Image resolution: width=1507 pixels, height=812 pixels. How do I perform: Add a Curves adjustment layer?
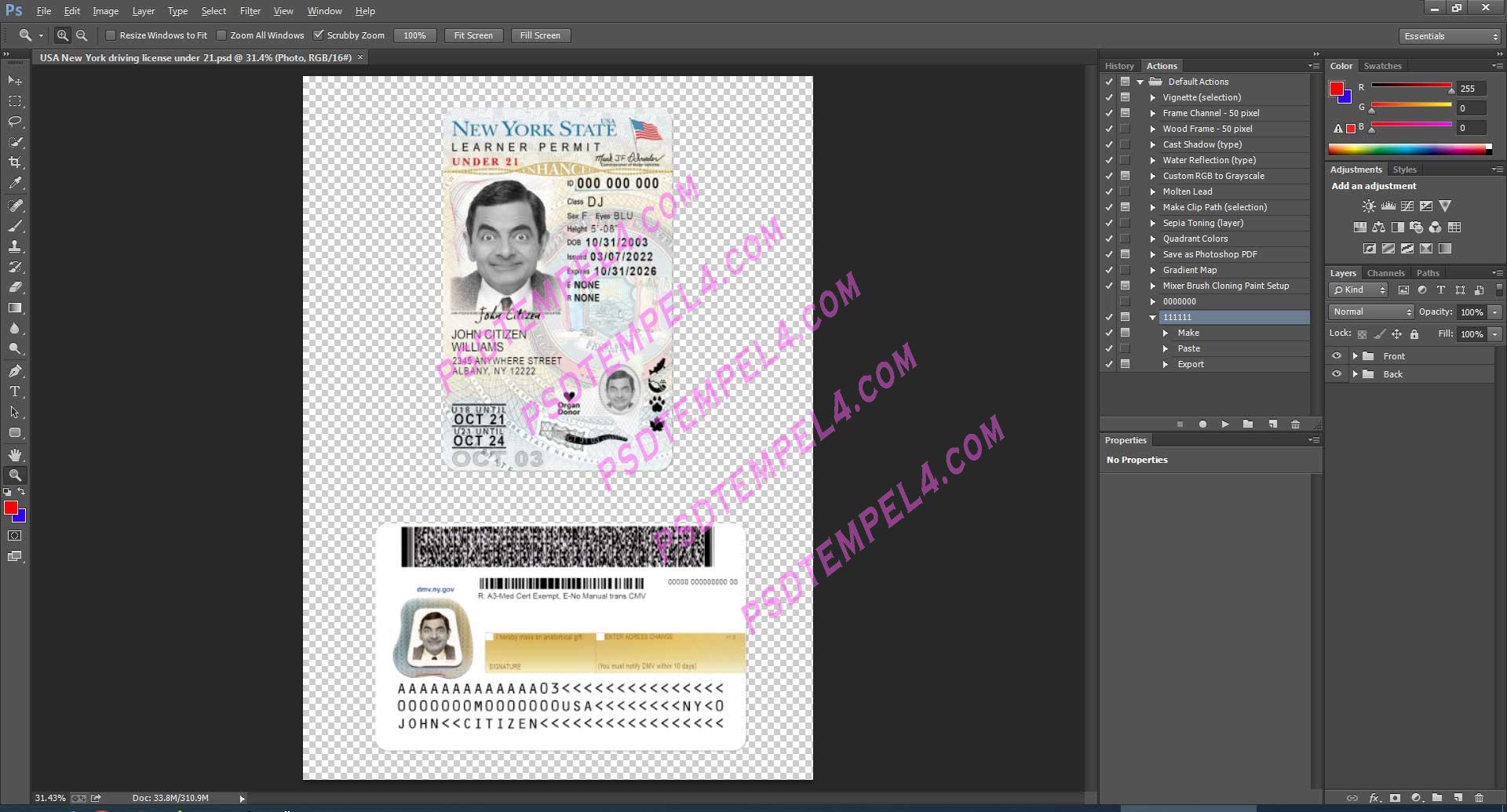tap(1406, 206)
